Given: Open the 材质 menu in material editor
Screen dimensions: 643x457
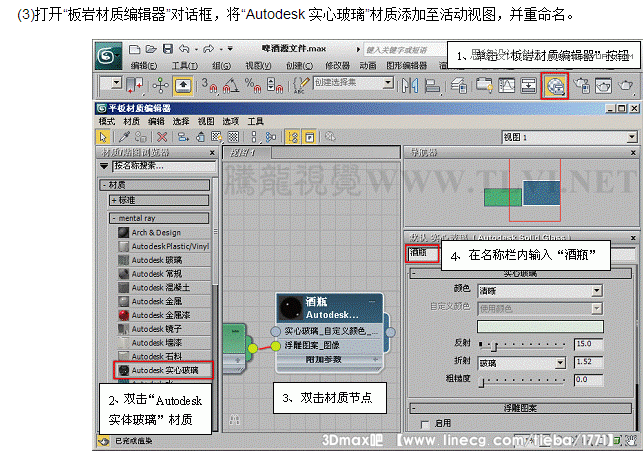Looking at the screenshot, I should (x=131, y=121).
